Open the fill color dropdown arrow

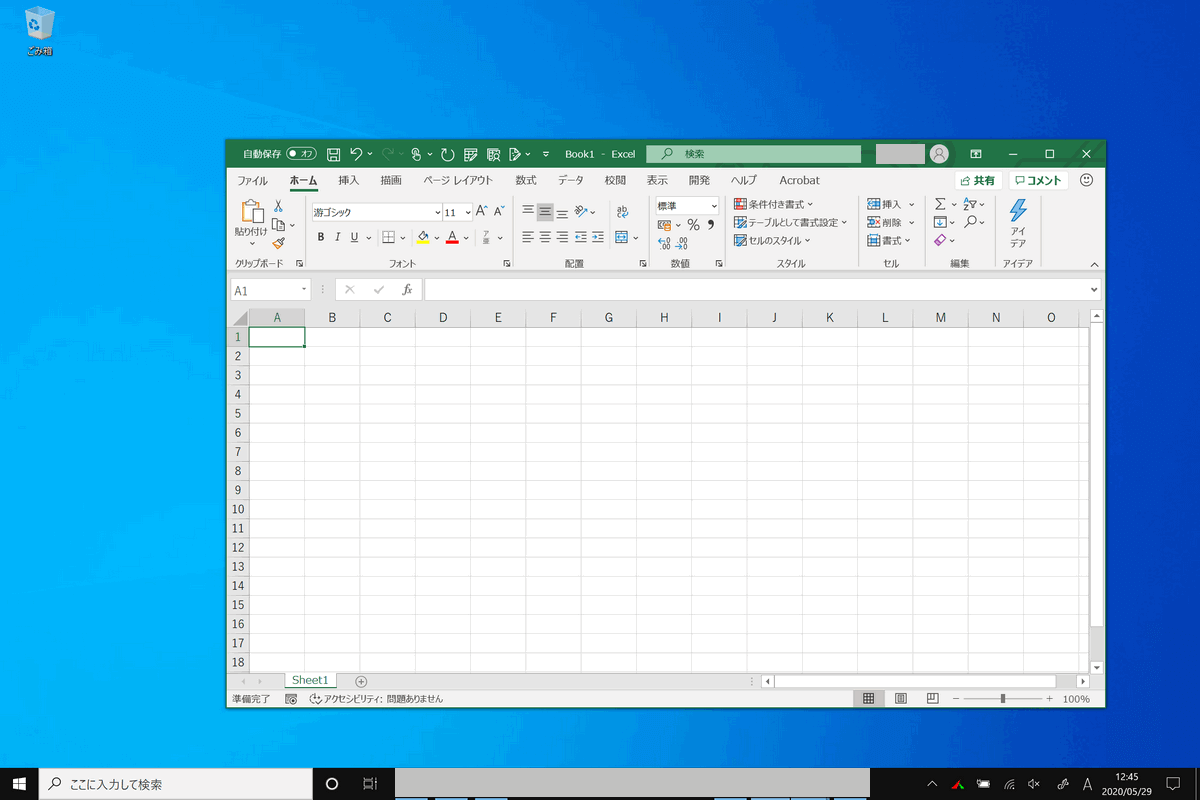coord(437,238)
